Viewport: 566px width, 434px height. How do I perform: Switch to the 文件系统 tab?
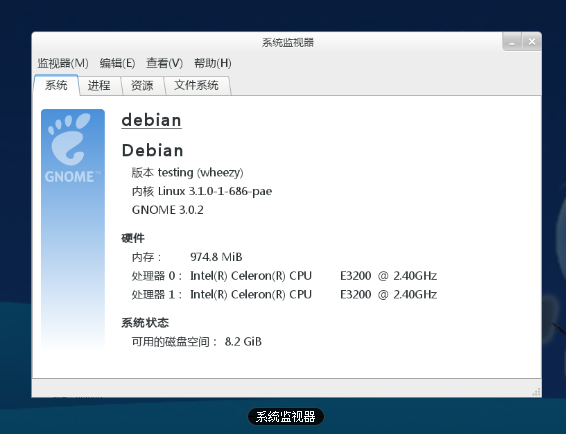(x=196, y=86)
